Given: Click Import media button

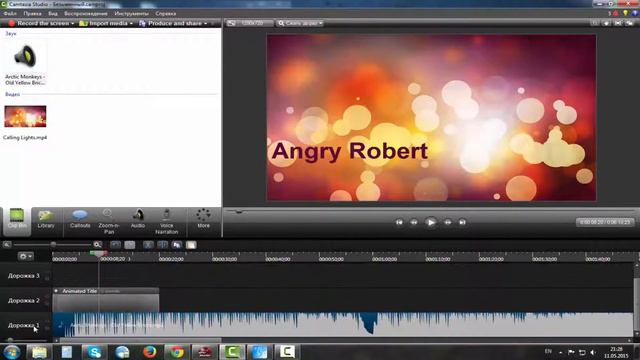Looking at the screenshot, I should [x=104, y=23].
